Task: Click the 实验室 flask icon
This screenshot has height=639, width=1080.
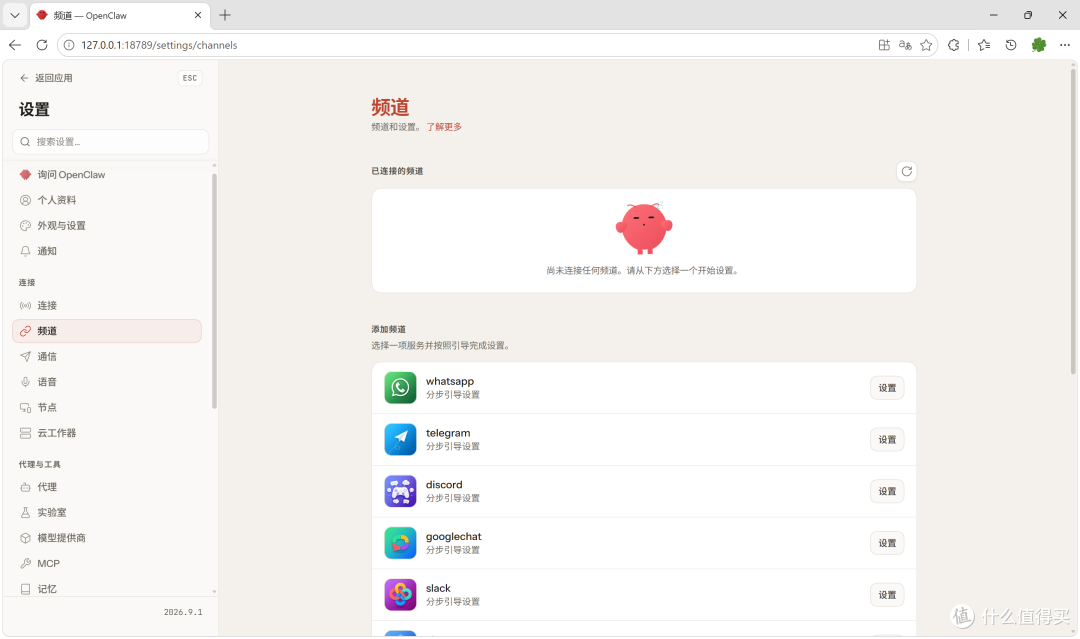Action: point(25,513)
